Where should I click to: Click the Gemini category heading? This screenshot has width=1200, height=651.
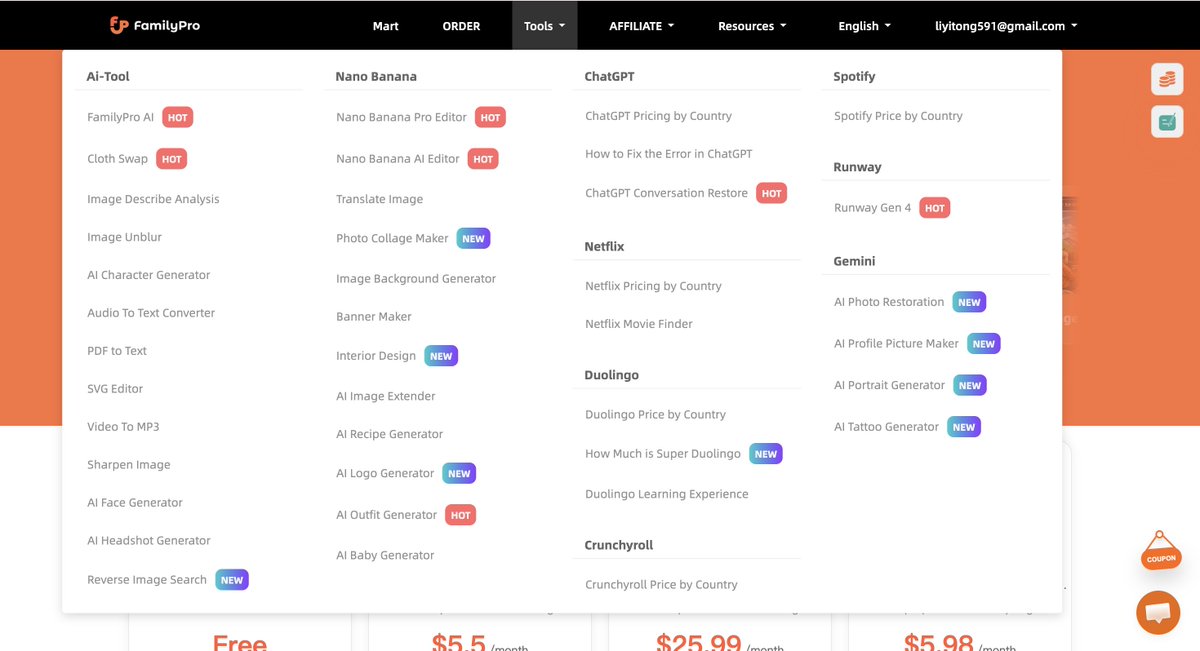tap(854, 261)
